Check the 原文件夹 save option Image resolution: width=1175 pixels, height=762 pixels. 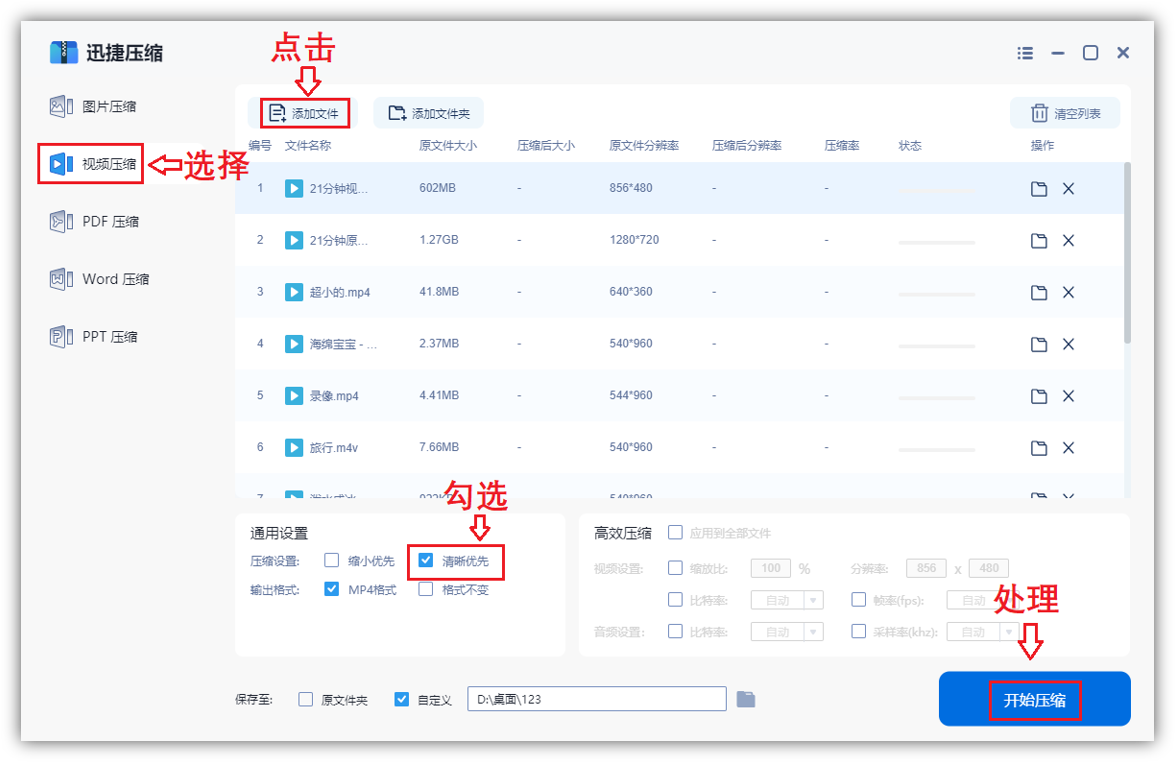pos(306,699)
